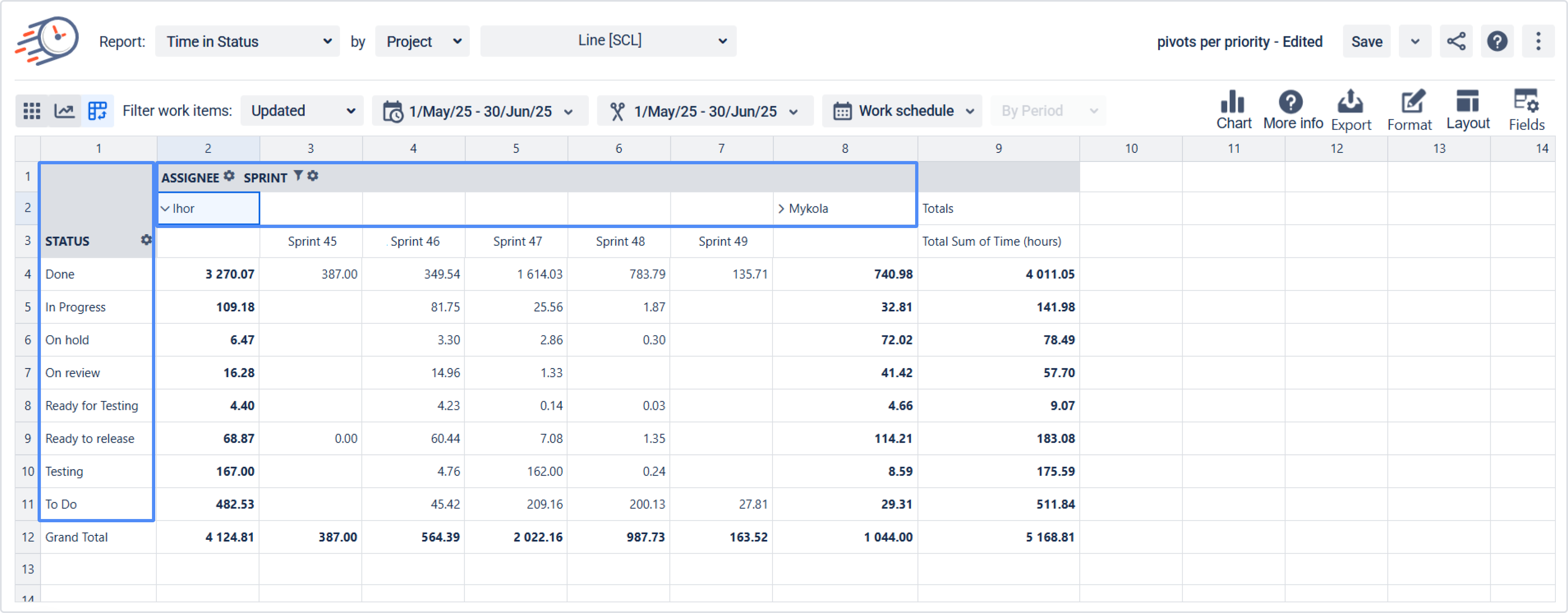The width and height of the screenshot is (1568, 613).
Task: Open the three-dot more menu
Action: tap(1538, 41)
